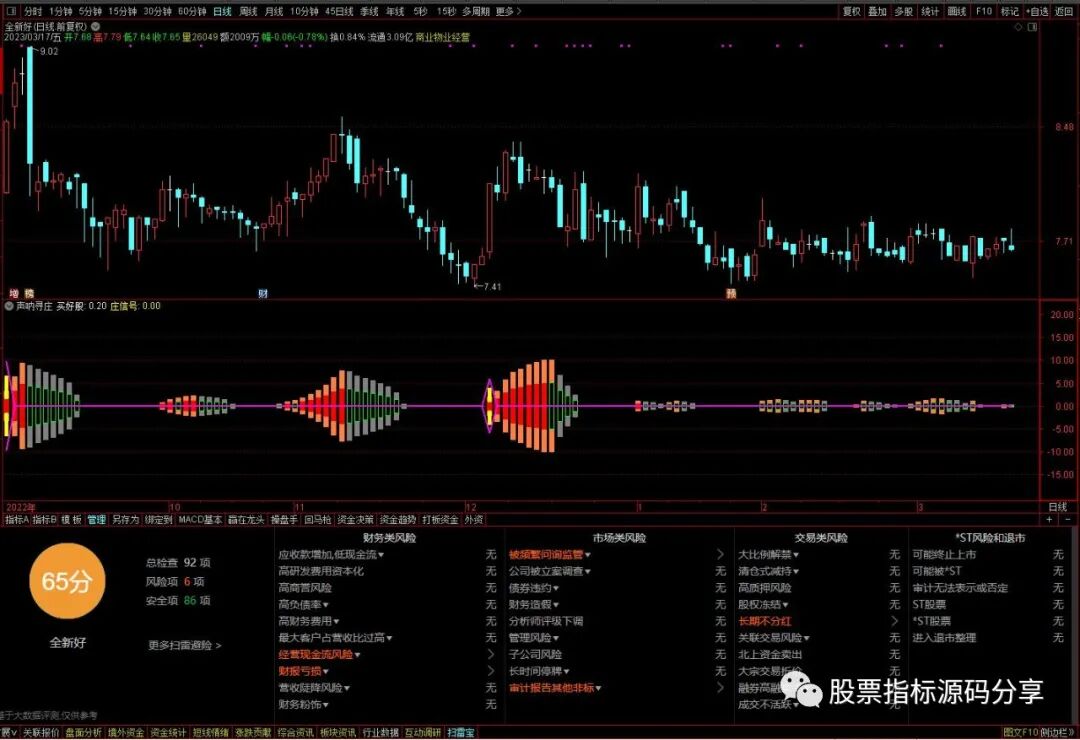
Task: Select the 季线 quarterly period
Action: pos(369,12)
